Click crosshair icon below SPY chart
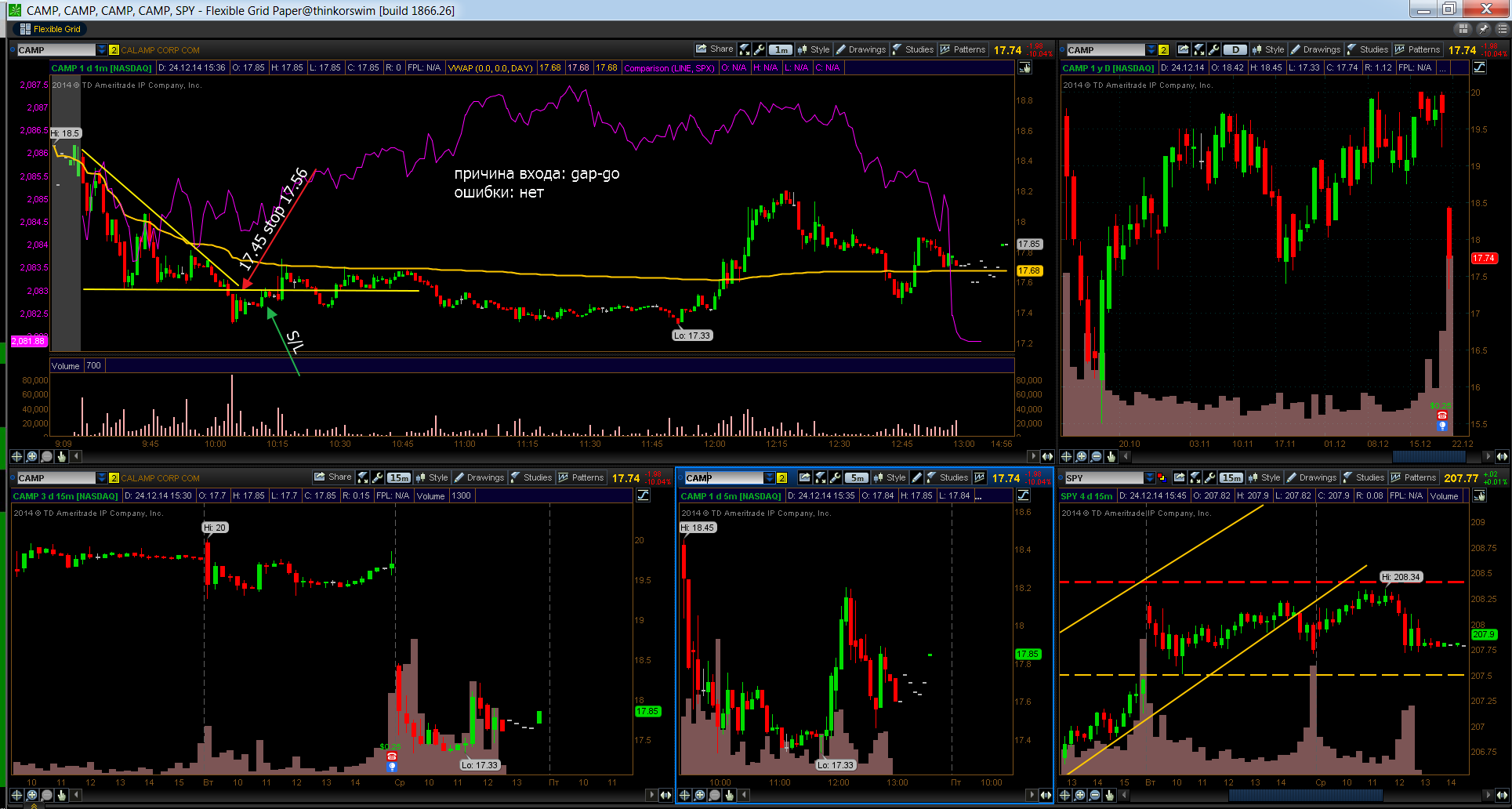Viewport: 1512px width, 809px height. (1065, 795)
